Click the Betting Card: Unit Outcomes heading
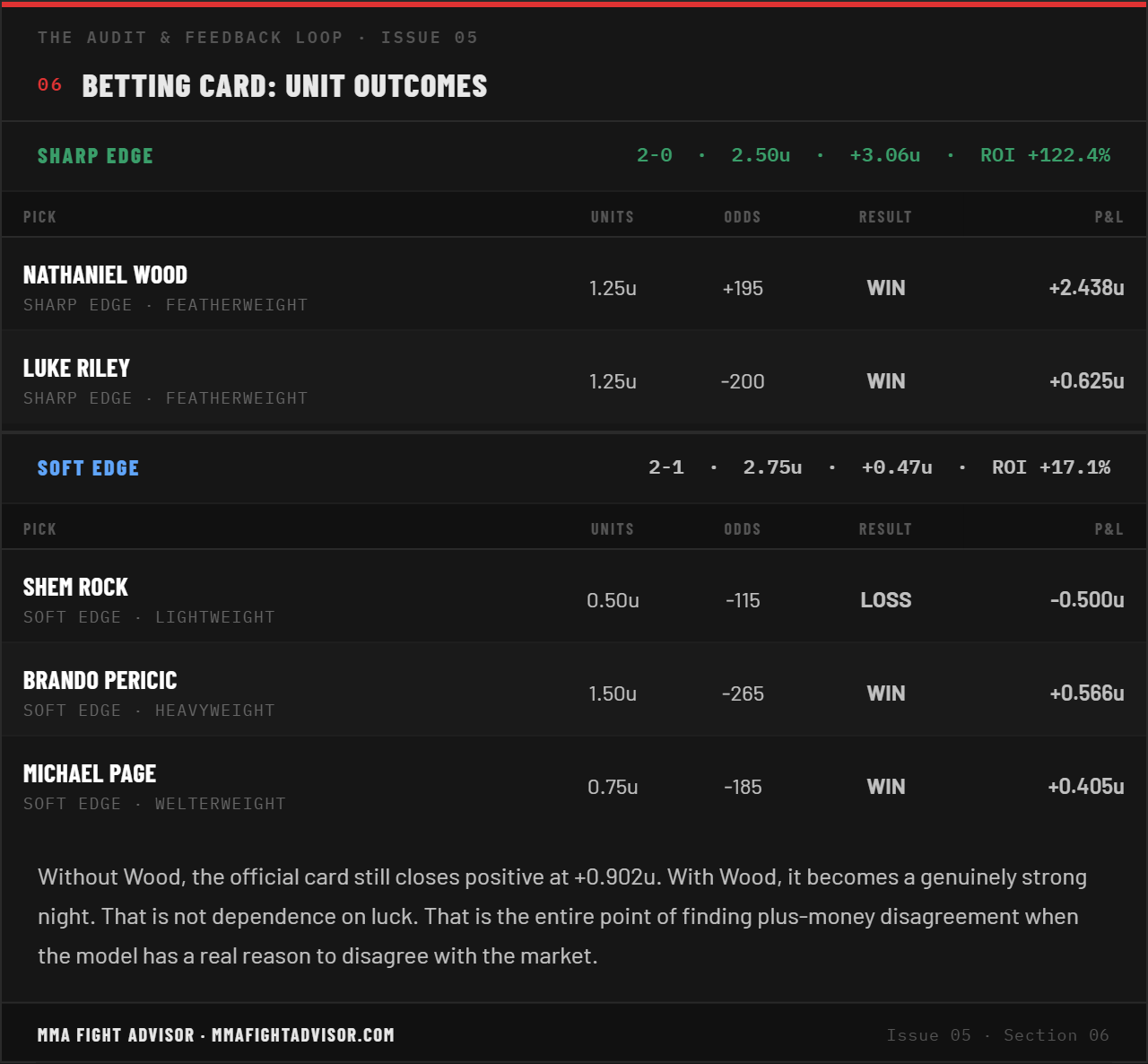The image size is (1148, 1064). pyautogui.click(x=284, y=86)
